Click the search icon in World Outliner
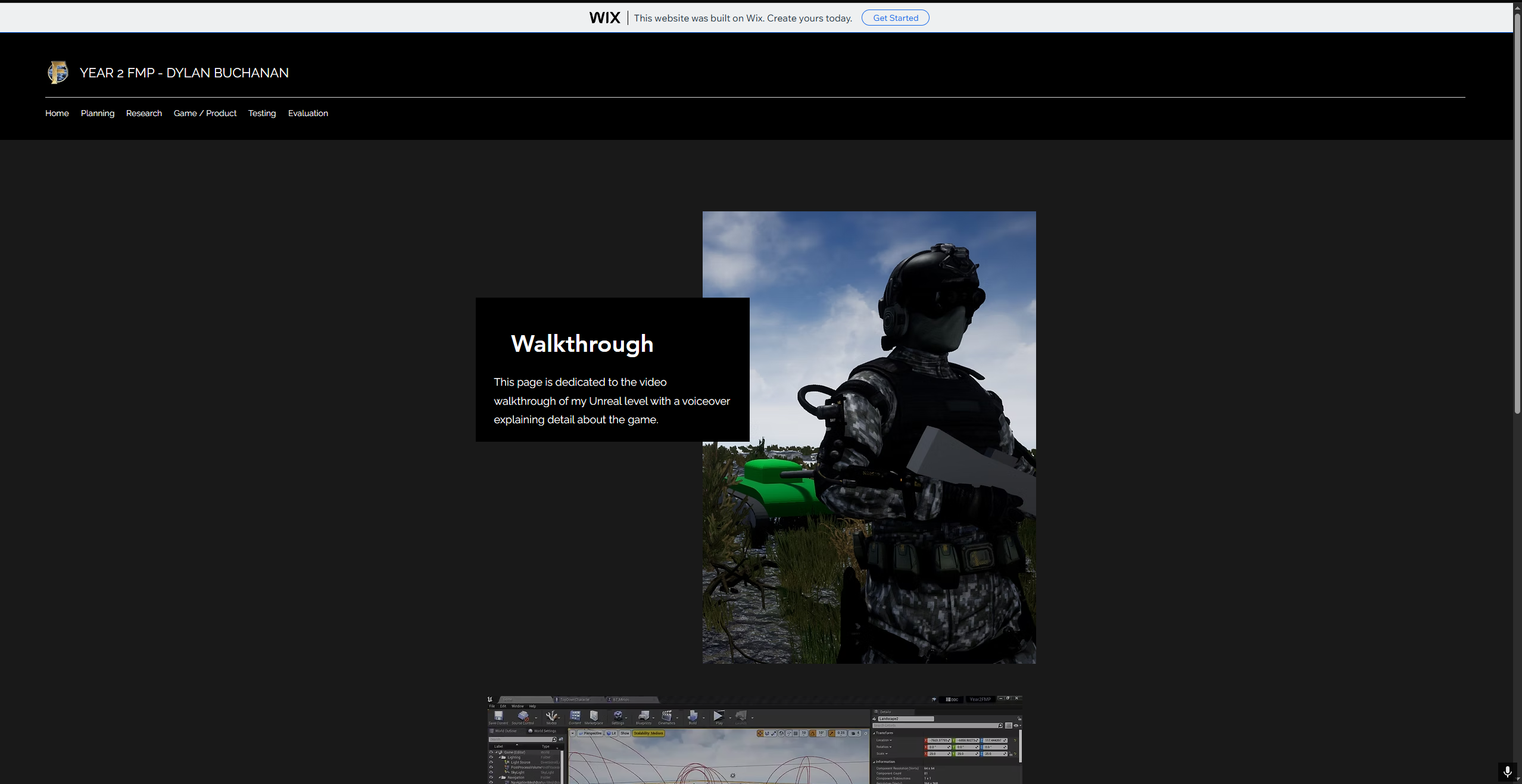Image resolution: width=1522 pixels, height=784 pixels. (554, 739)
